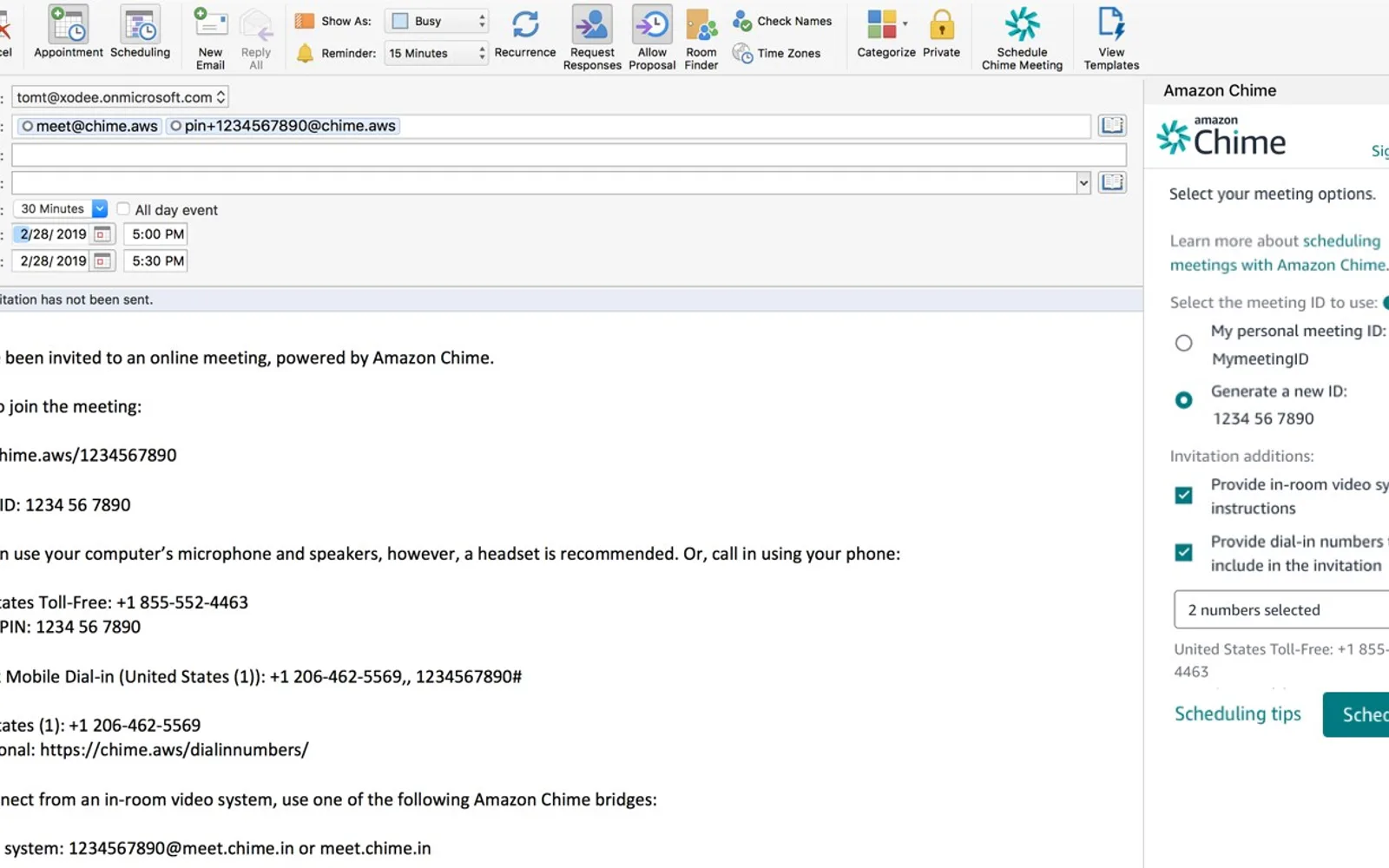Select the pin+1234567890@chime.aws recipient
The image size is (1389, 868).
283,126
